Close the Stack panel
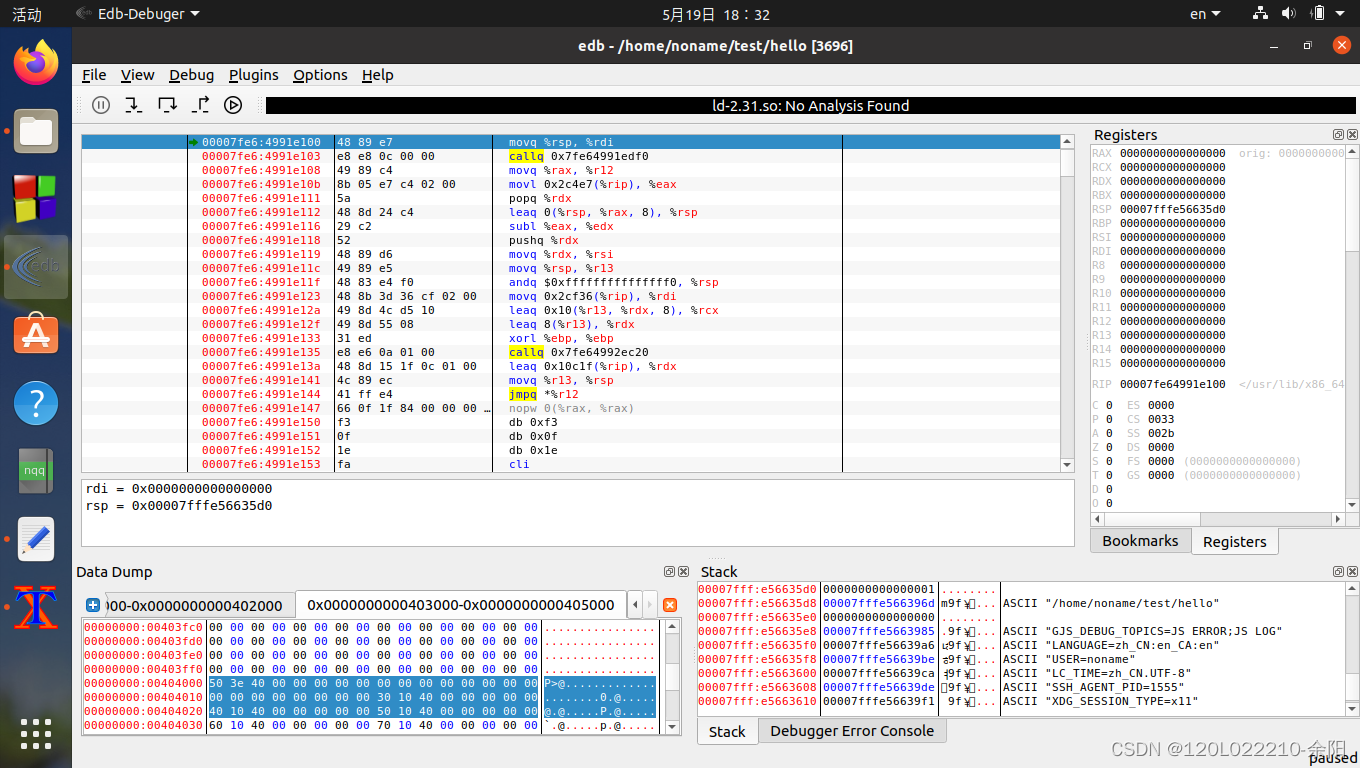Image resolution: width=1360 pixels, height=768 pixels. click(1352, 572)
